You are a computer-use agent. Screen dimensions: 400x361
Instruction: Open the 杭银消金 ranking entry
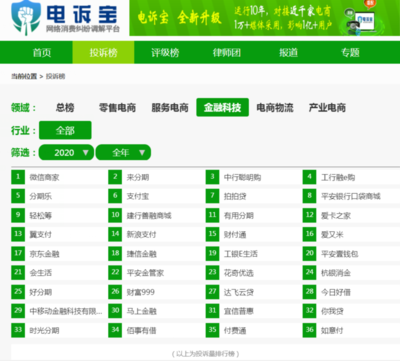[336, 273]
